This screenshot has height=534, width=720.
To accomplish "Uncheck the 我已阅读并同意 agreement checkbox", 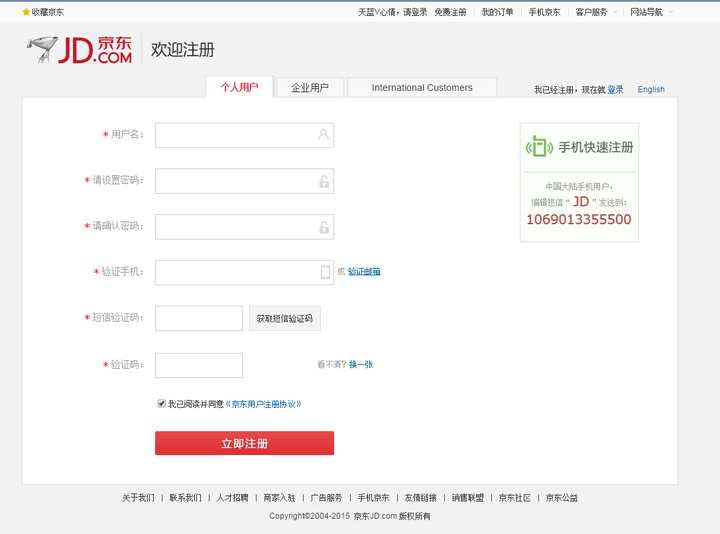I will point(161,404).
